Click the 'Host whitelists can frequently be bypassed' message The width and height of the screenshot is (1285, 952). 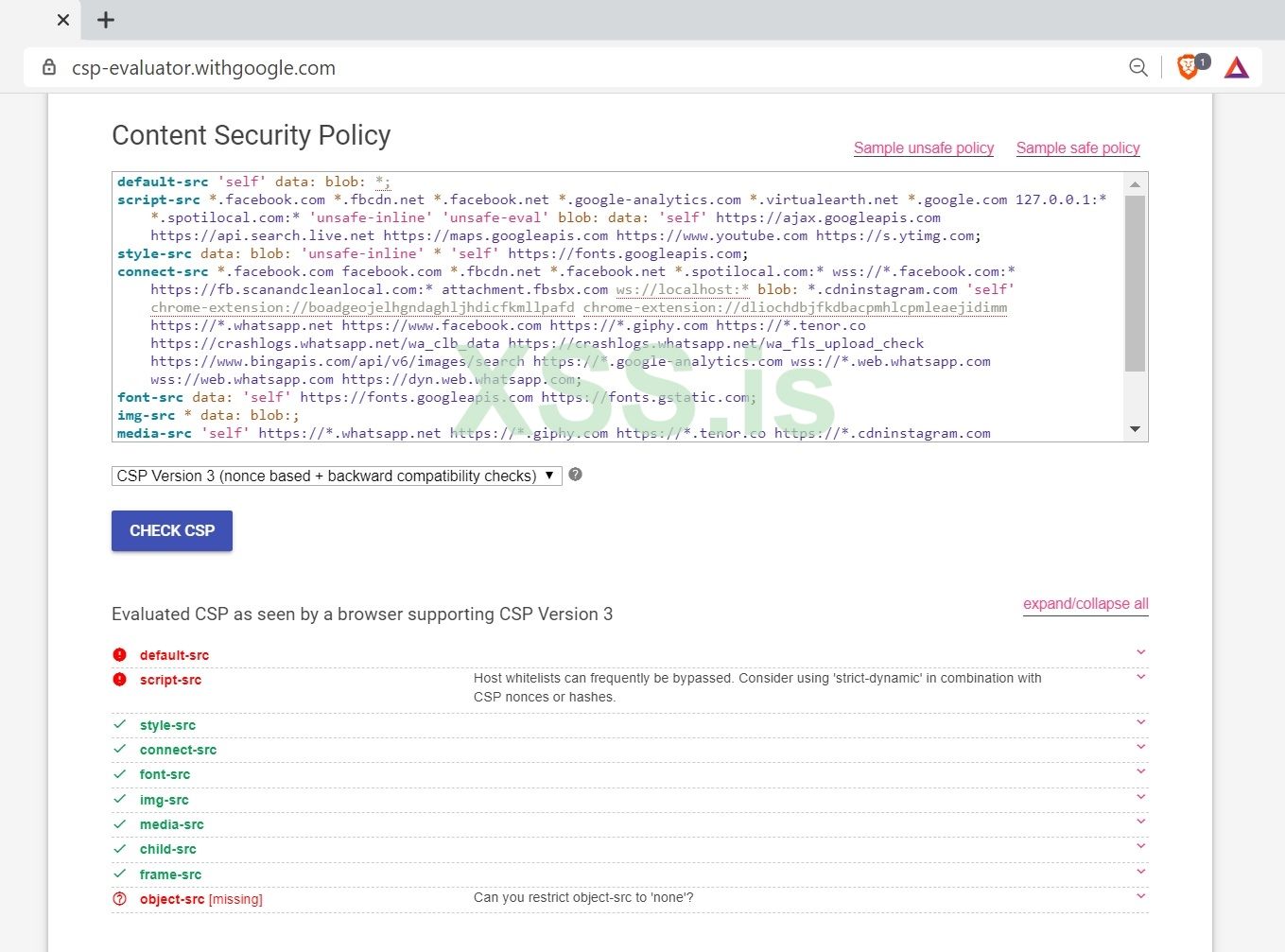(757, 687)
